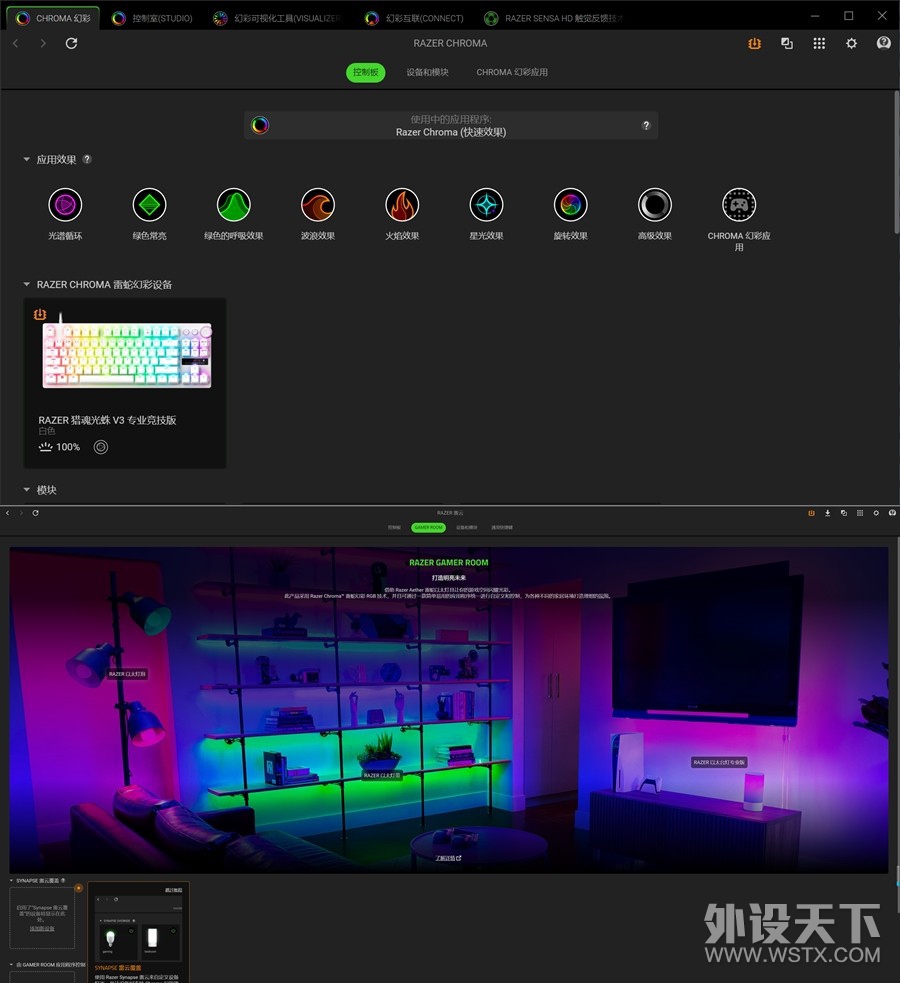This screenshot has width=900, height=983.
Task: Open the RAZER SENSA HD tab
Action: coord(554,18)
